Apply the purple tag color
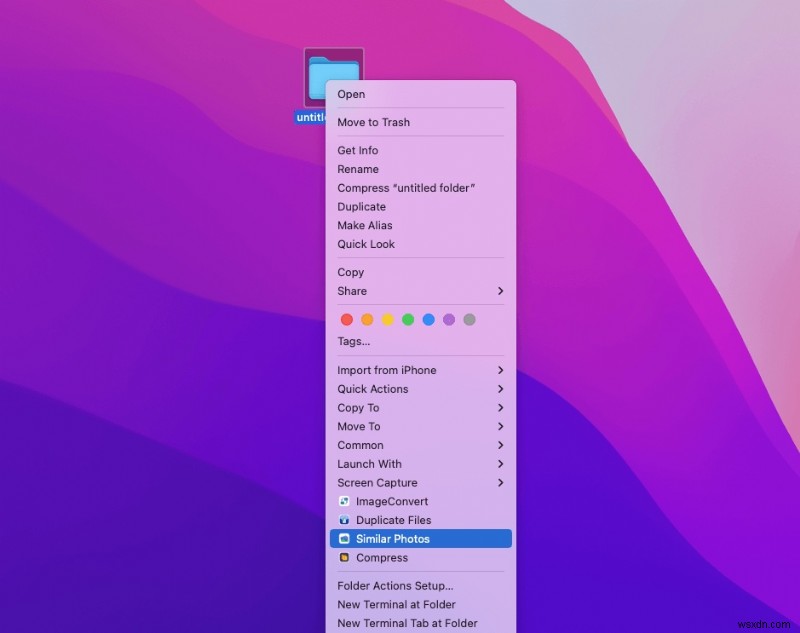 pyautogui.click(x=449, y=320)
